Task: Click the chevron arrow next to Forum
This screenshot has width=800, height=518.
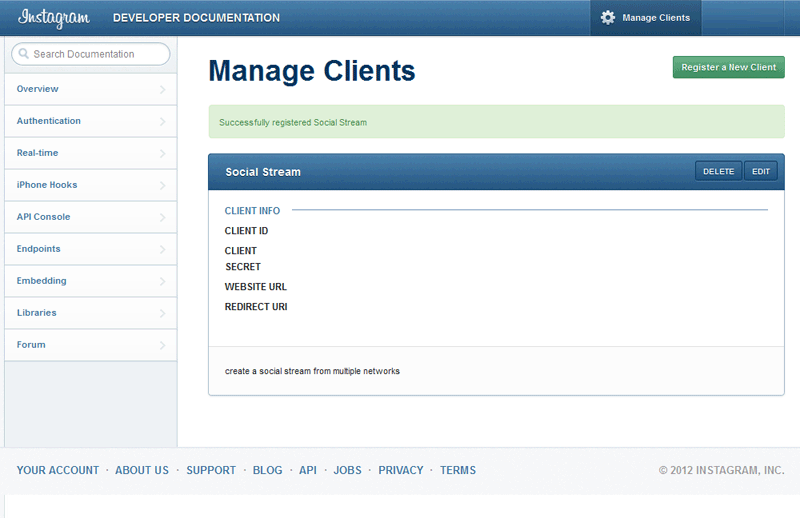Action: [163, 346]
